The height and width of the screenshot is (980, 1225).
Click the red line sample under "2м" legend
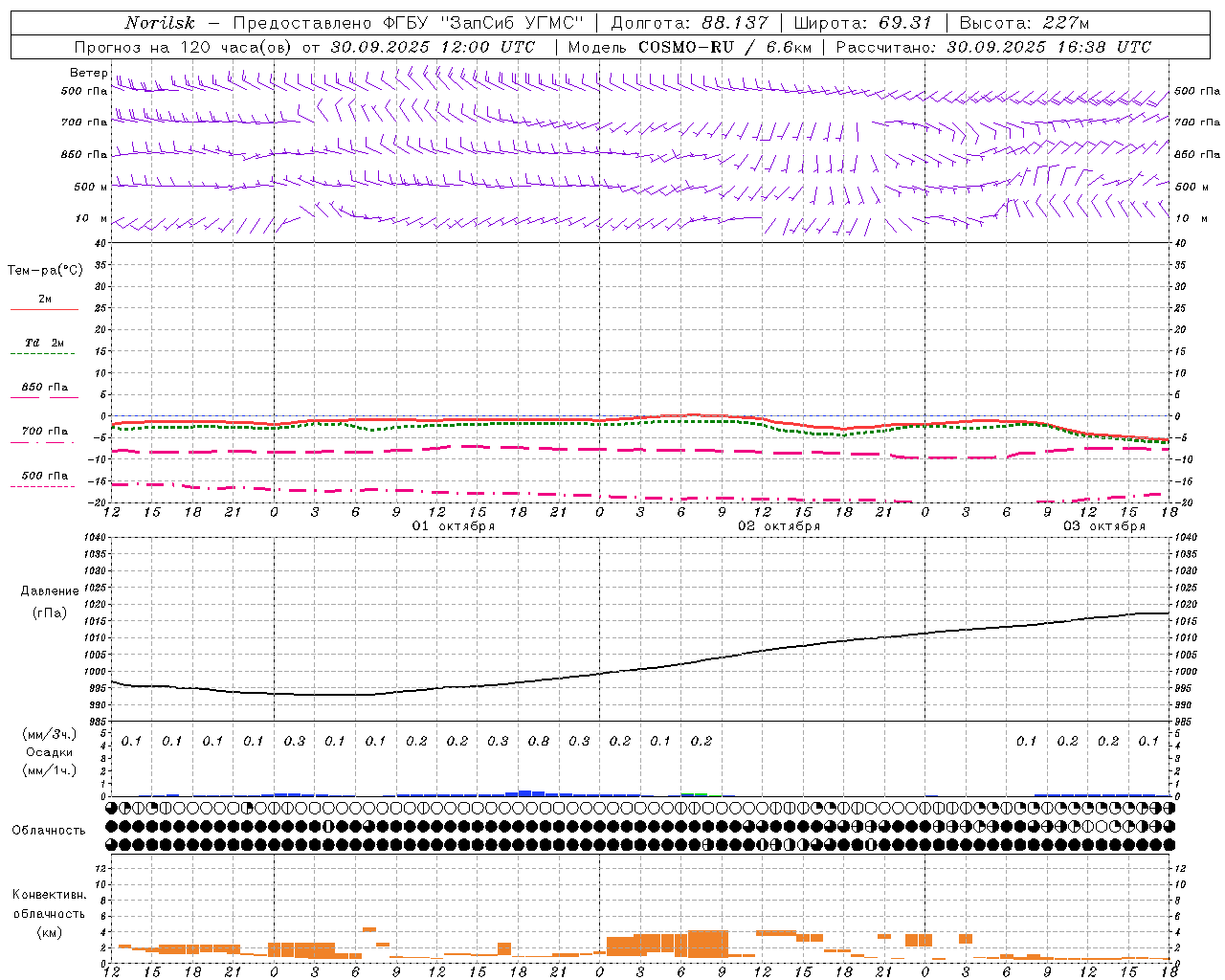coord(44,310)
